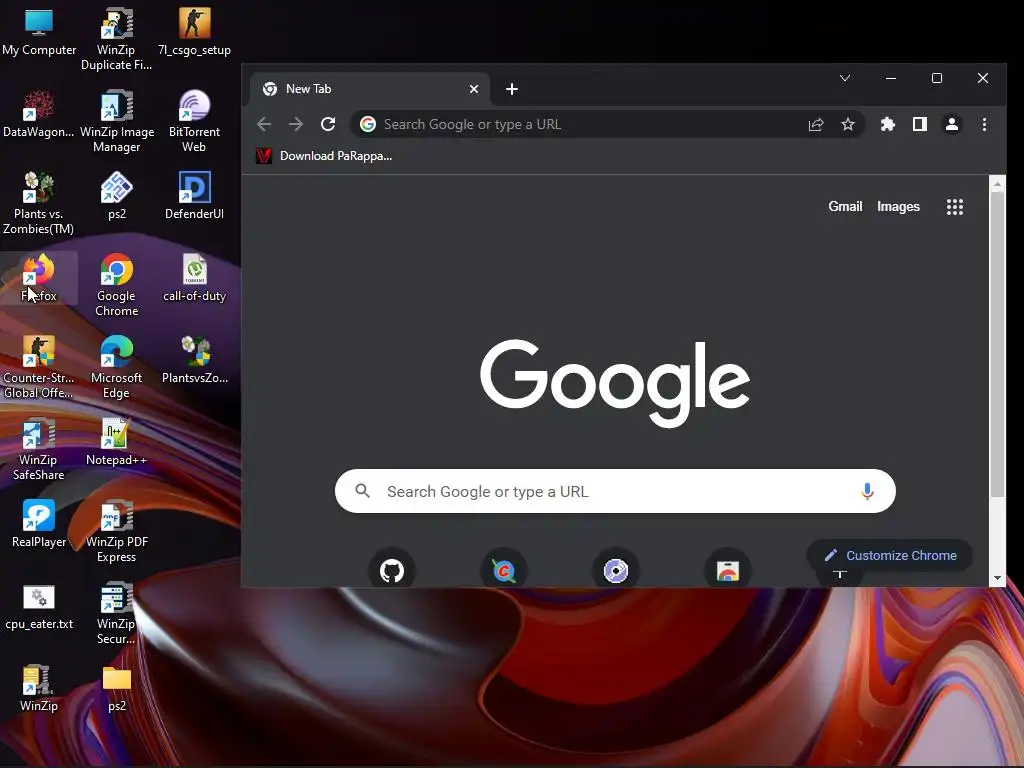Select the WinZip Secur... desktop shortcut

[116, 613]
